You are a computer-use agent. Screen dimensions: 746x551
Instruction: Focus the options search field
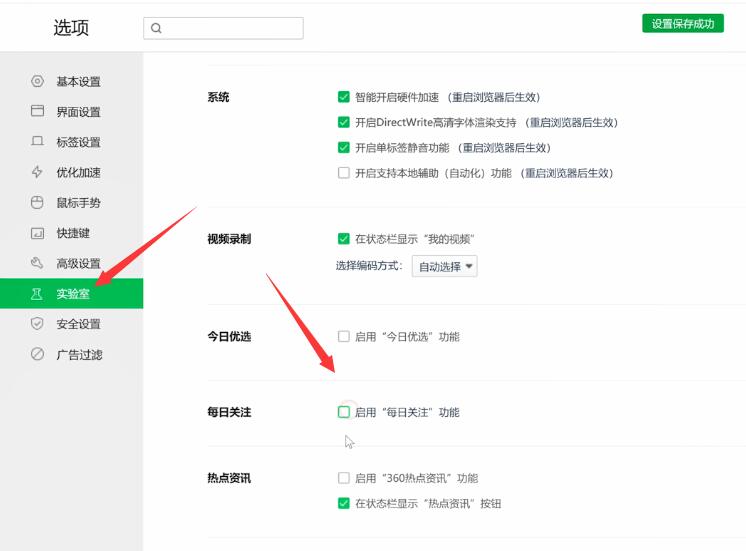223,29
